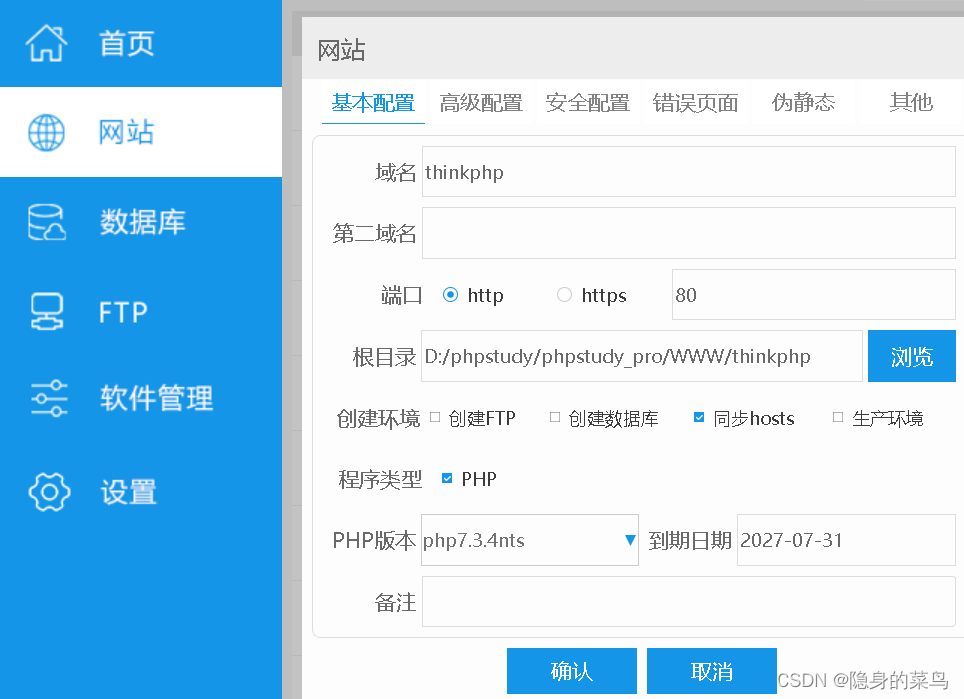964x699 pixels.
Task: Click the 取消 cancel button
Action: pos(711,671)
